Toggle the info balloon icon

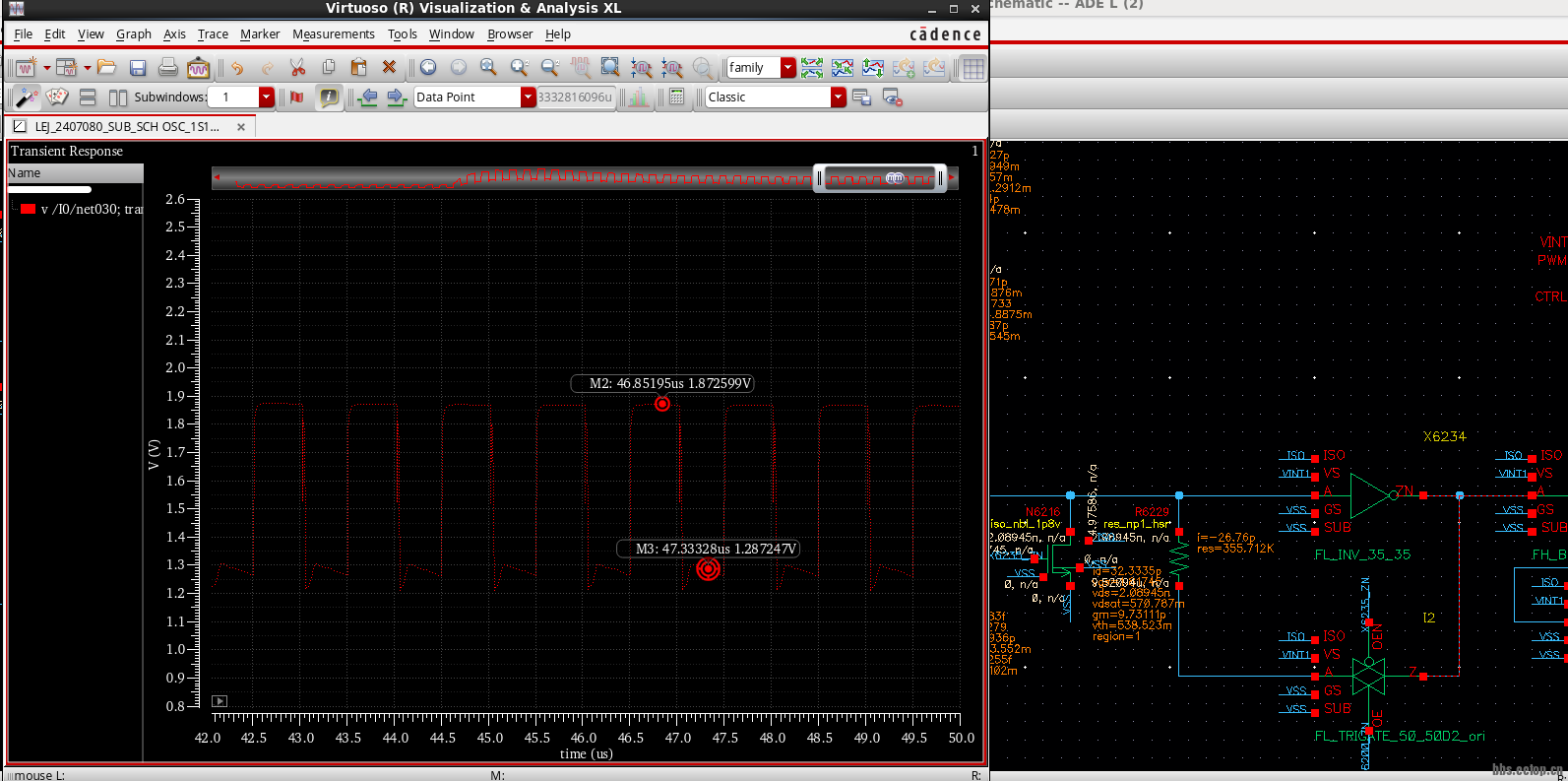tap(329, 98)
